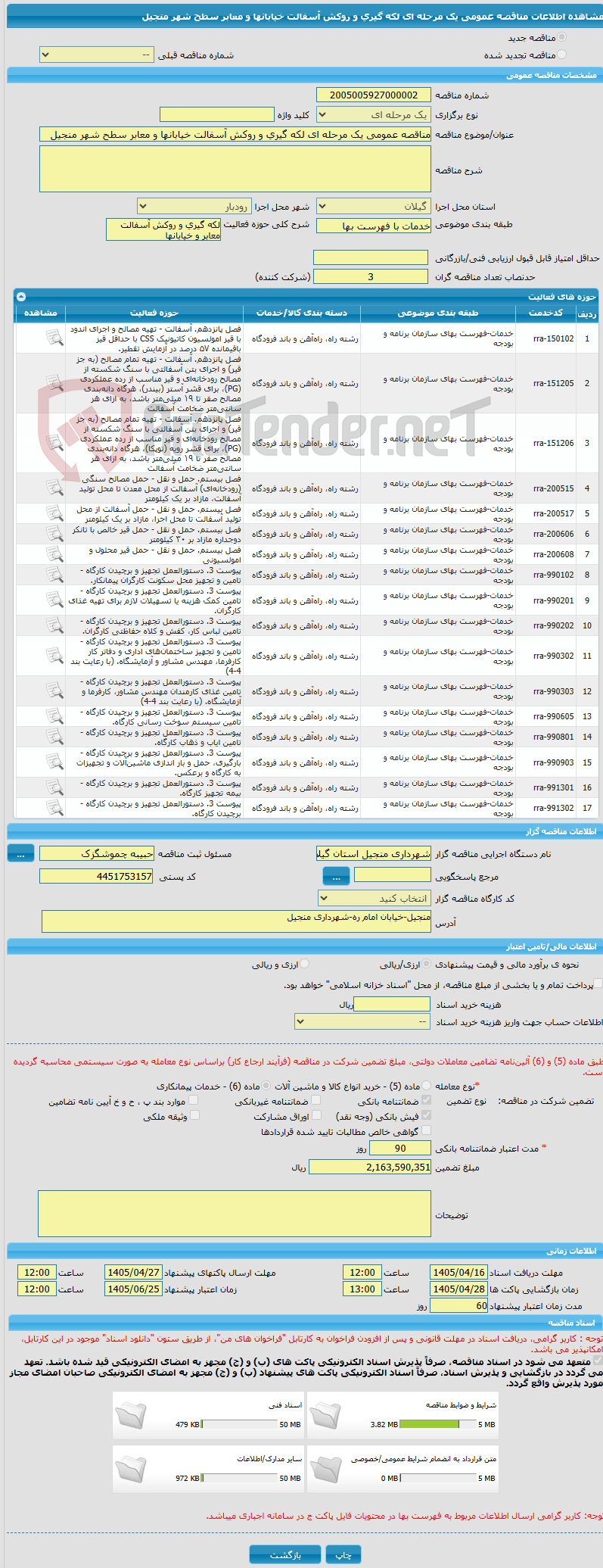603x1568 pixels.
Task: View details of row rra-990202
Action: pyautogui.click(x=54, y=625)
